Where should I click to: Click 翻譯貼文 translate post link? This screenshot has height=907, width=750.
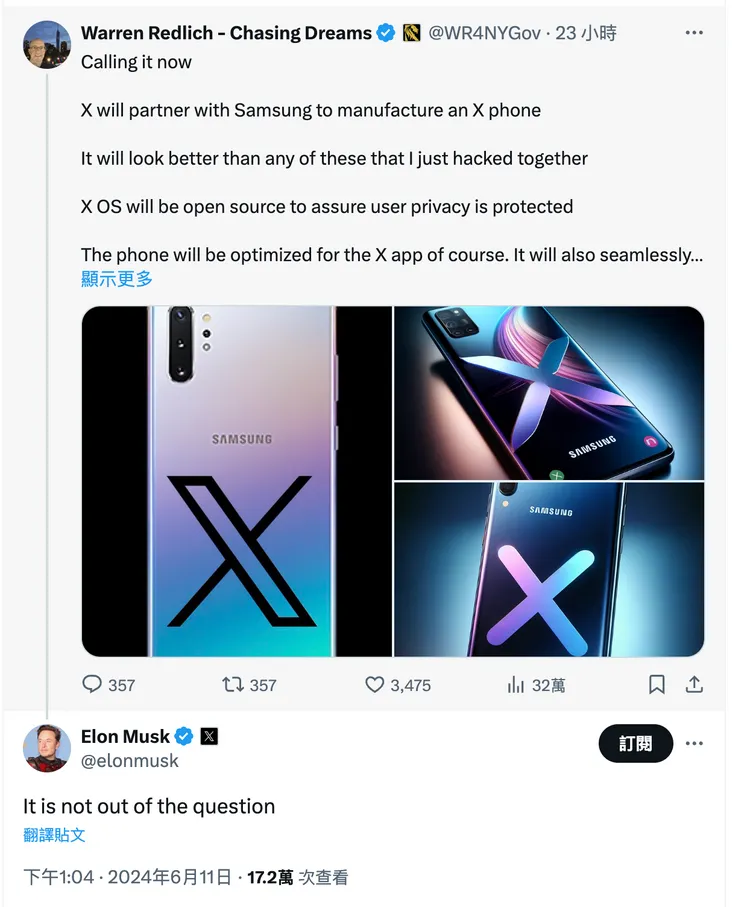coord(54,835)
